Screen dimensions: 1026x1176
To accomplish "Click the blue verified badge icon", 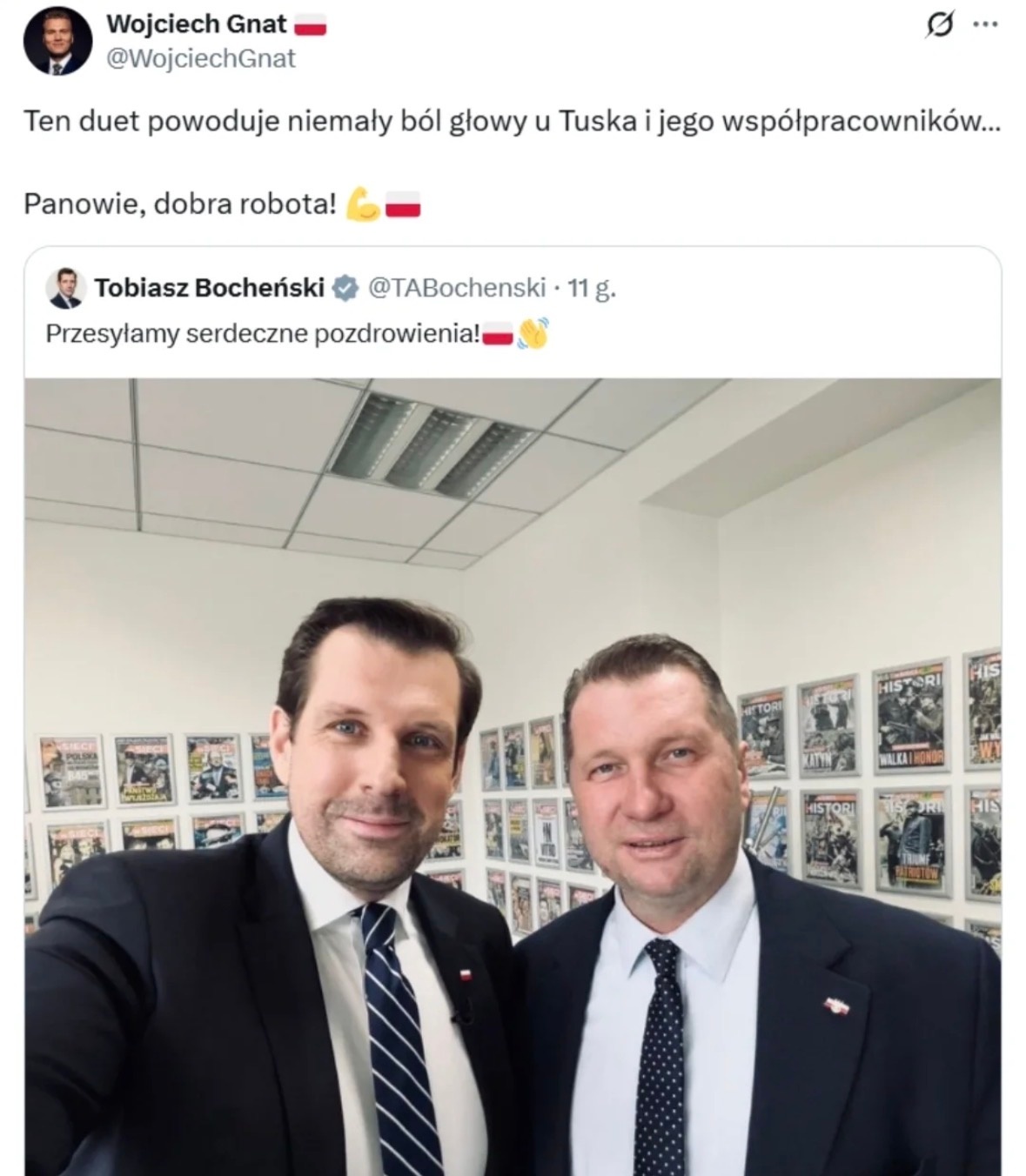I will coord(345,288).
